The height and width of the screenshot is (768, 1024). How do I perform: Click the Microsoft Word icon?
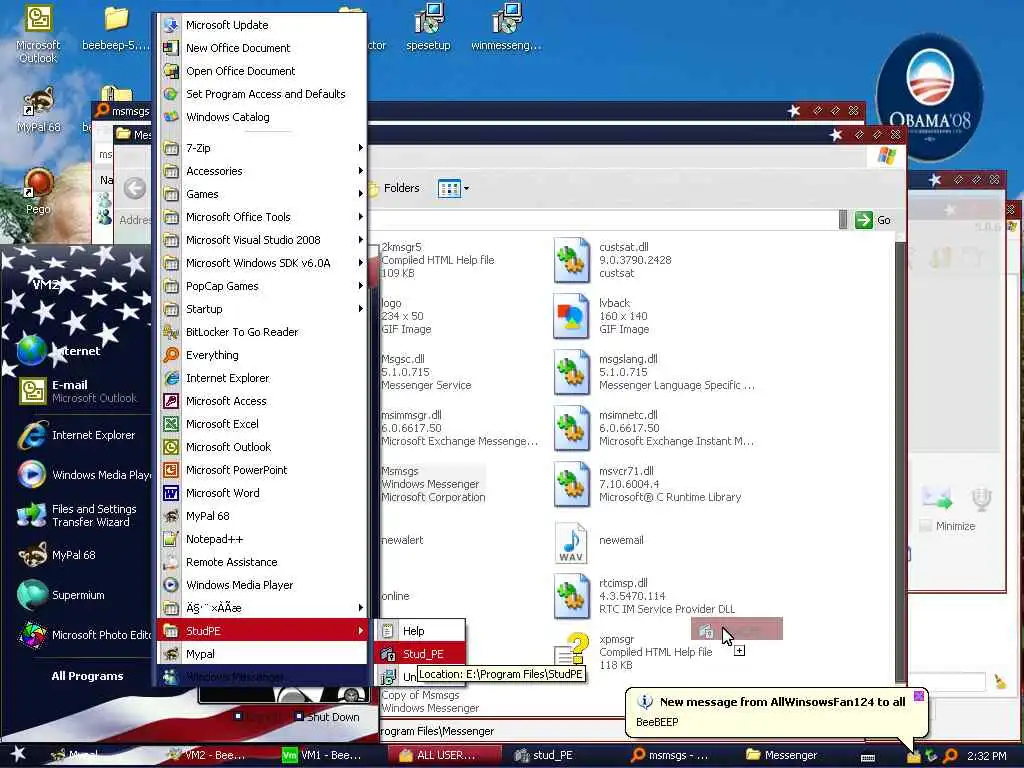171,493
